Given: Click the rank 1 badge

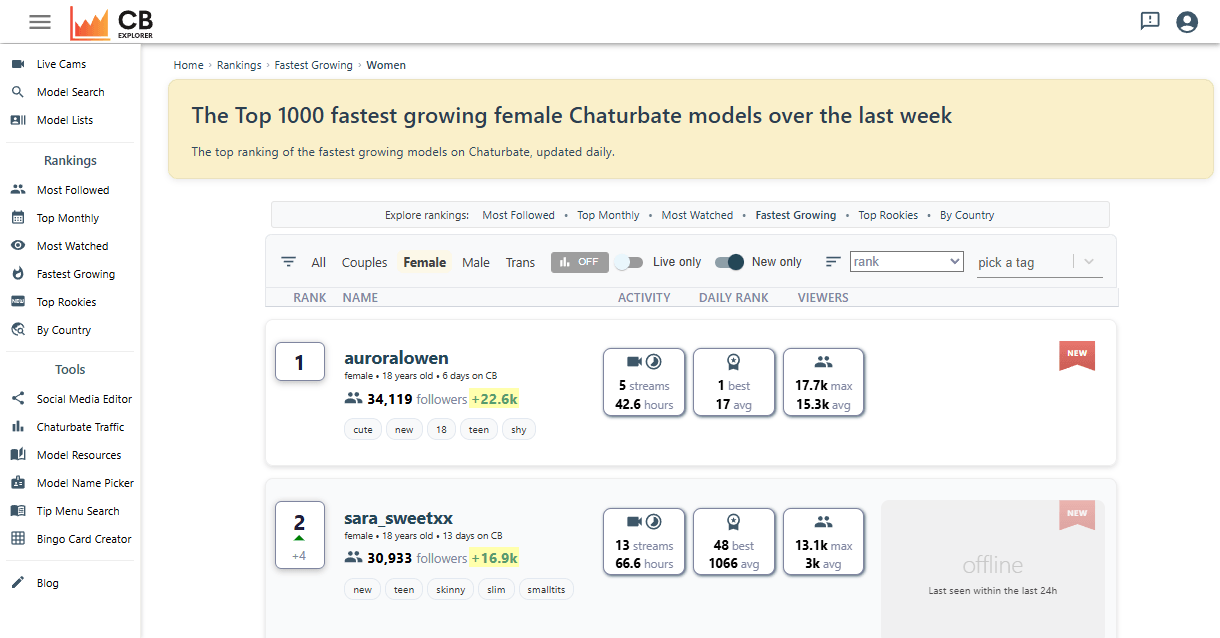Looking at the screenshot, I should [x=299, y=362].
